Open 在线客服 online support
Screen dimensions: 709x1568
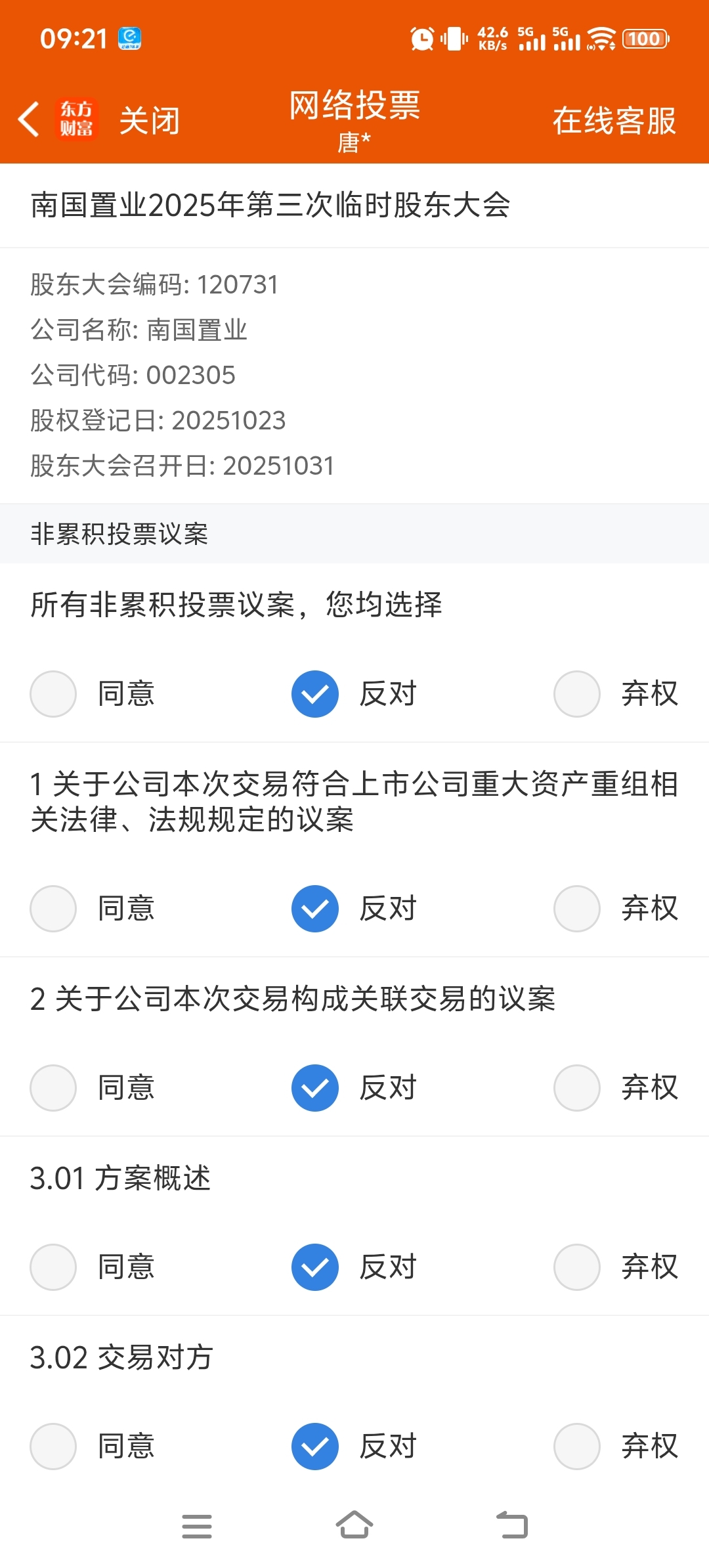[614, 121]
